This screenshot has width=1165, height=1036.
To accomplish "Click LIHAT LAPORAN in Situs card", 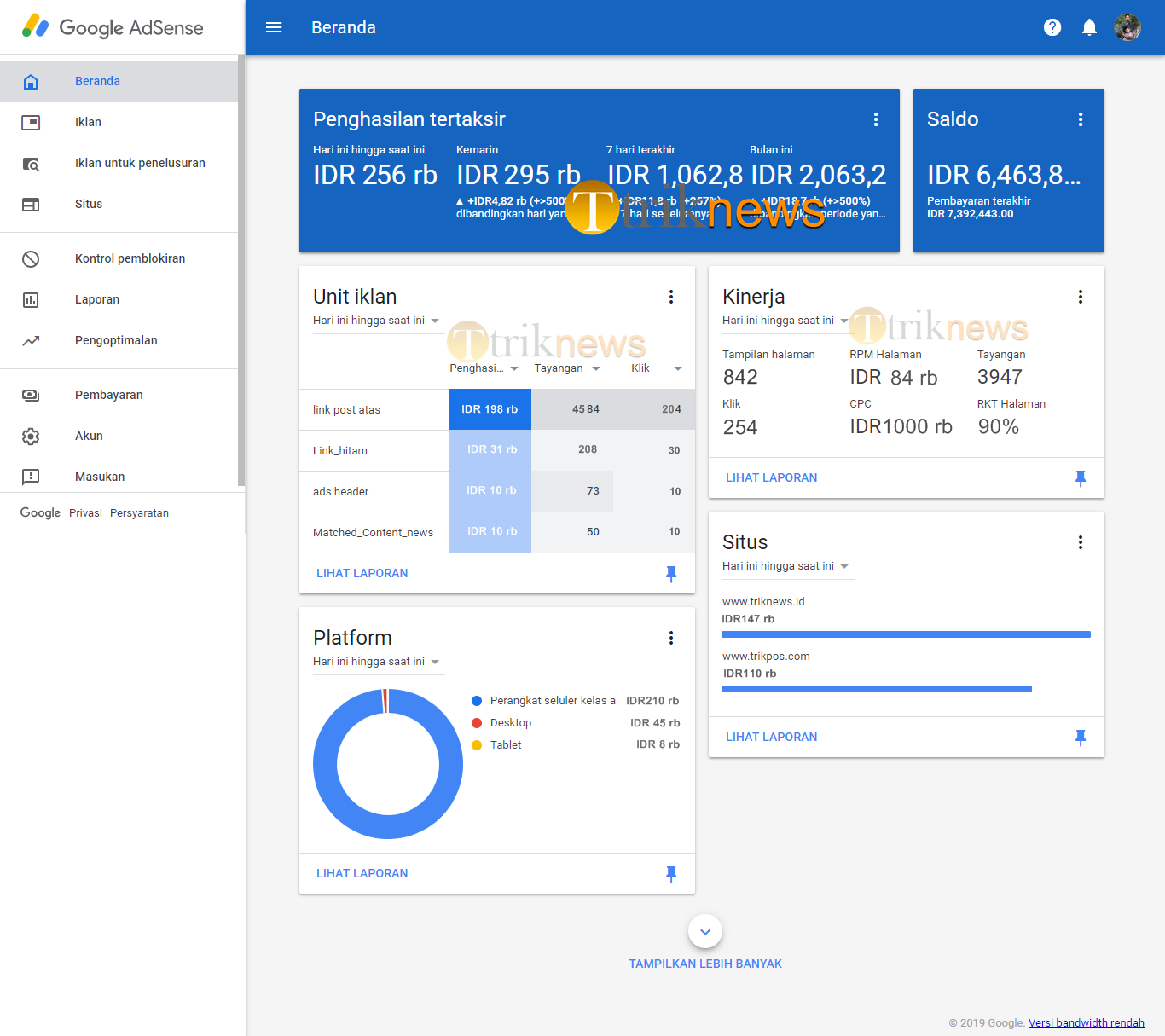I will pos(772,738).
